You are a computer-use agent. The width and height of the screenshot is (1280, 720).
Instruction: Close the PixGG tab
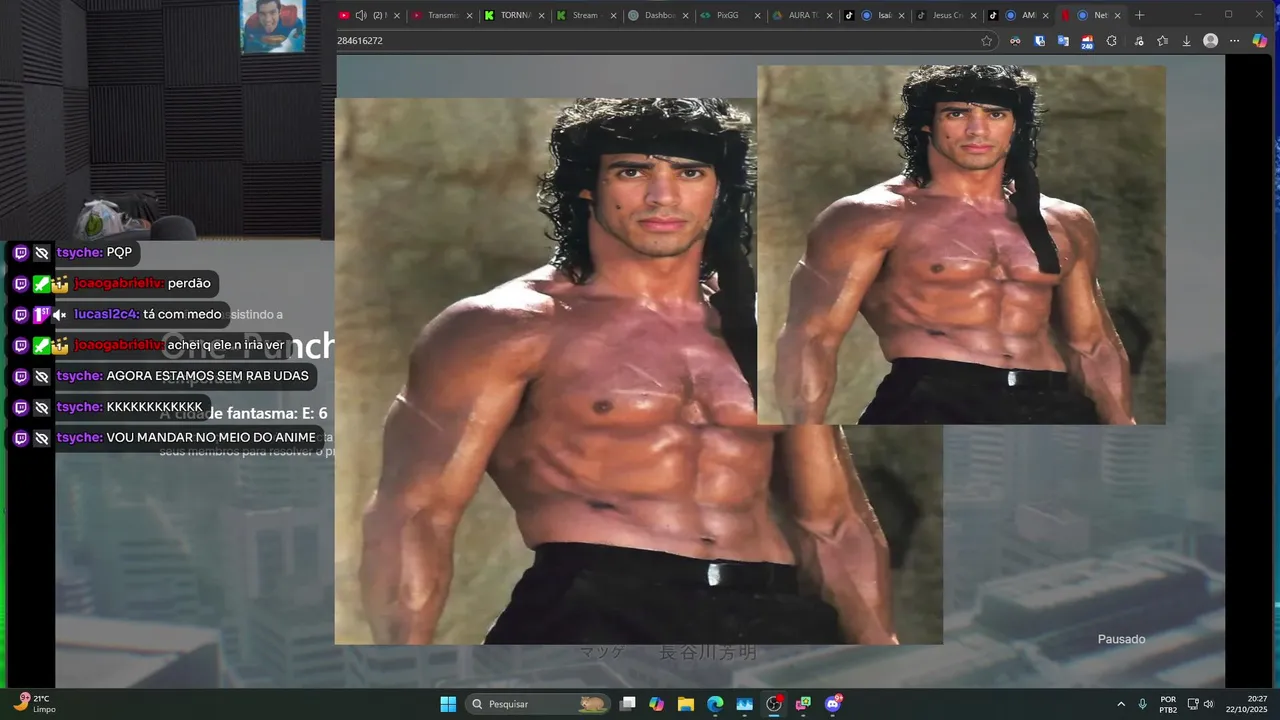pyautogui.click(x=757, y=16)
